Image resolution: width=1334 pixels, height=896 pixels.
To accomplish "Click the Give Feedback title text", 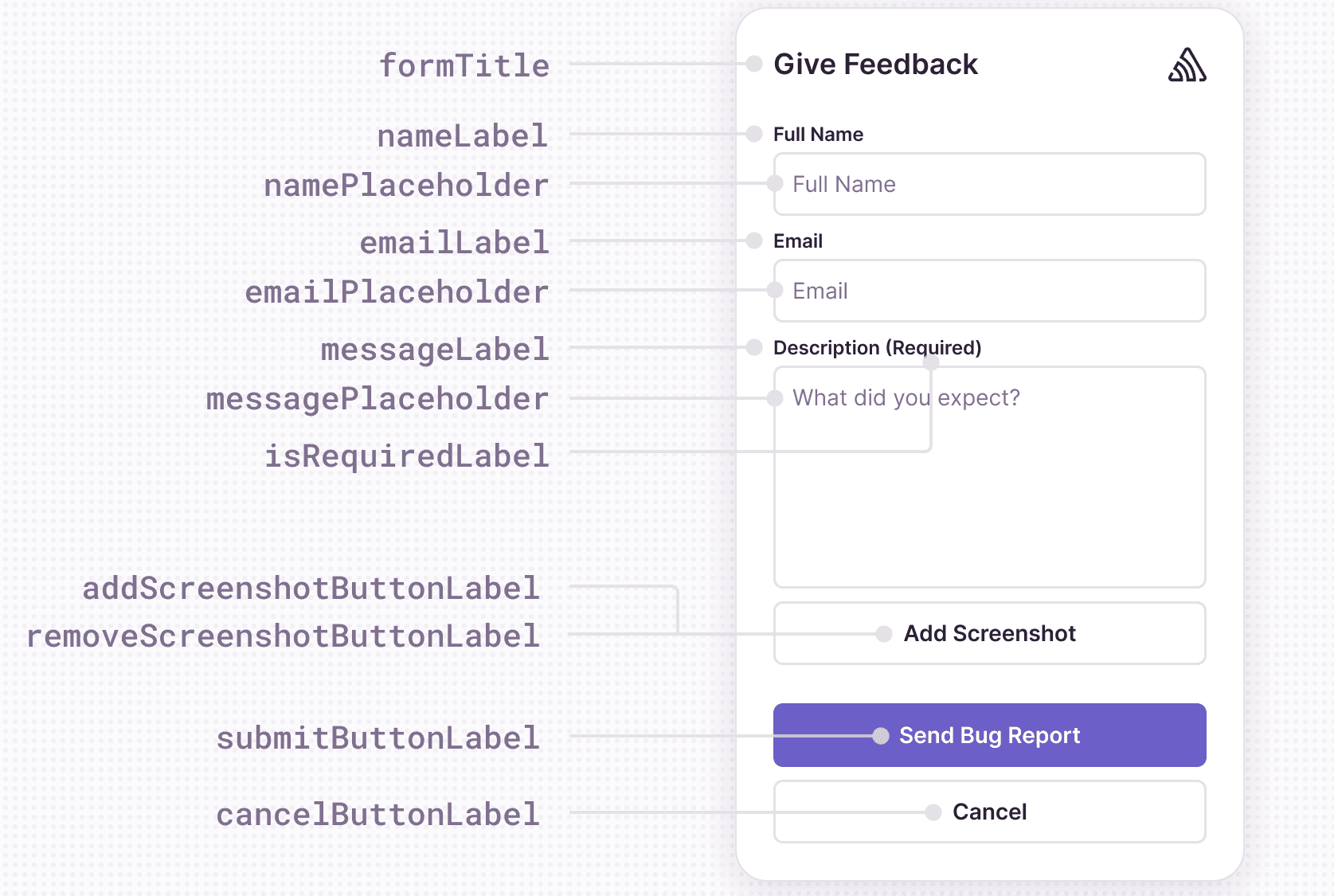I will tap(876, 65).
